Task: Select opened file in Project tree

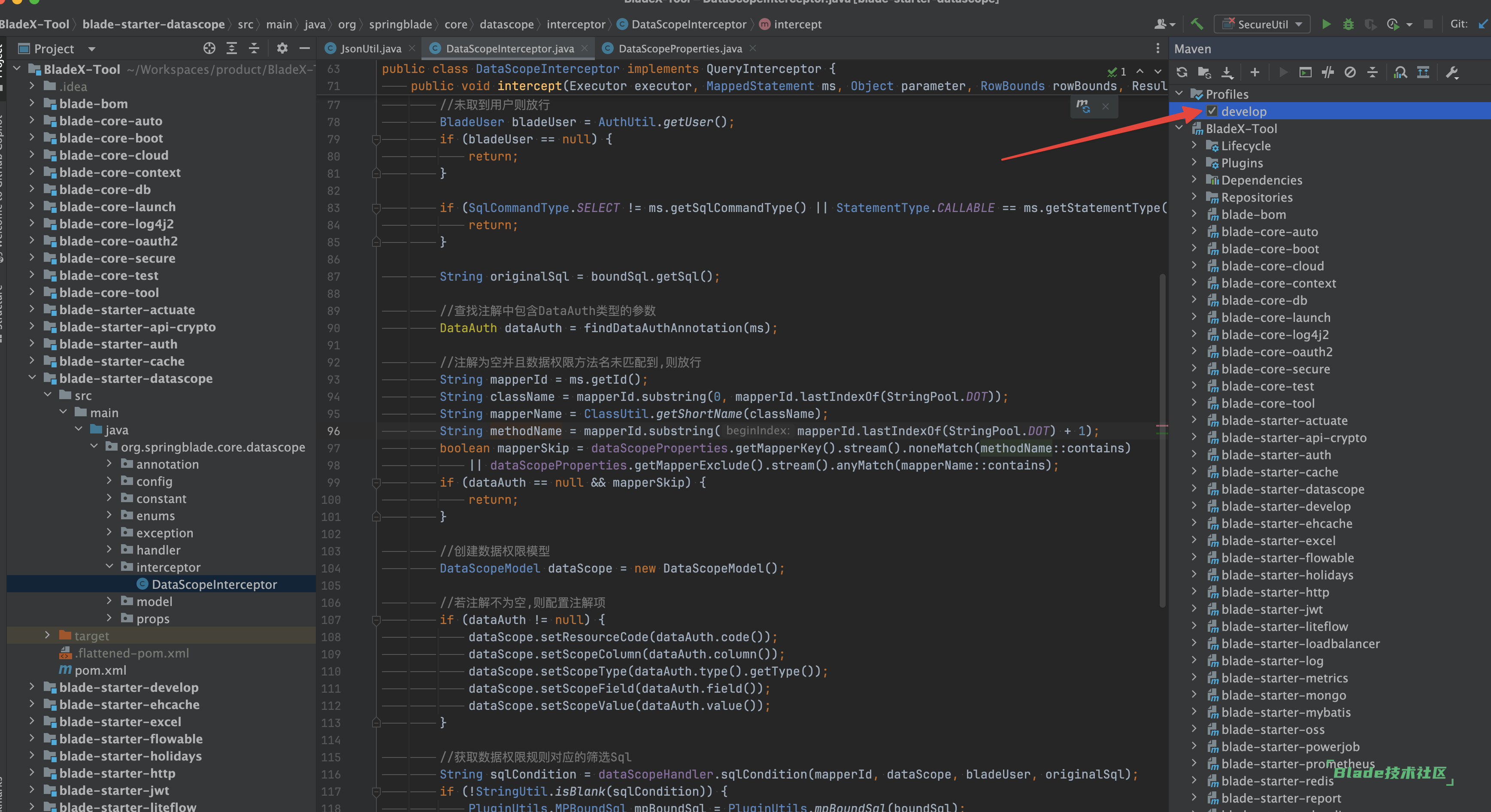Action: pos(209,48)
